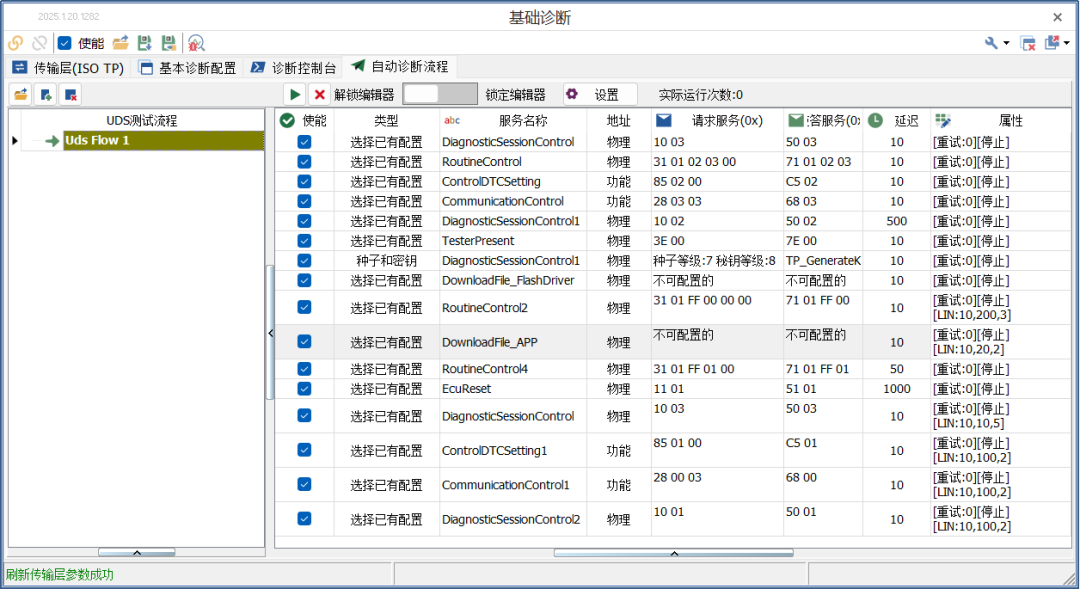Click the 服务名称 column header text
The height and width of the screenshot is (589, 1080).
523,121
